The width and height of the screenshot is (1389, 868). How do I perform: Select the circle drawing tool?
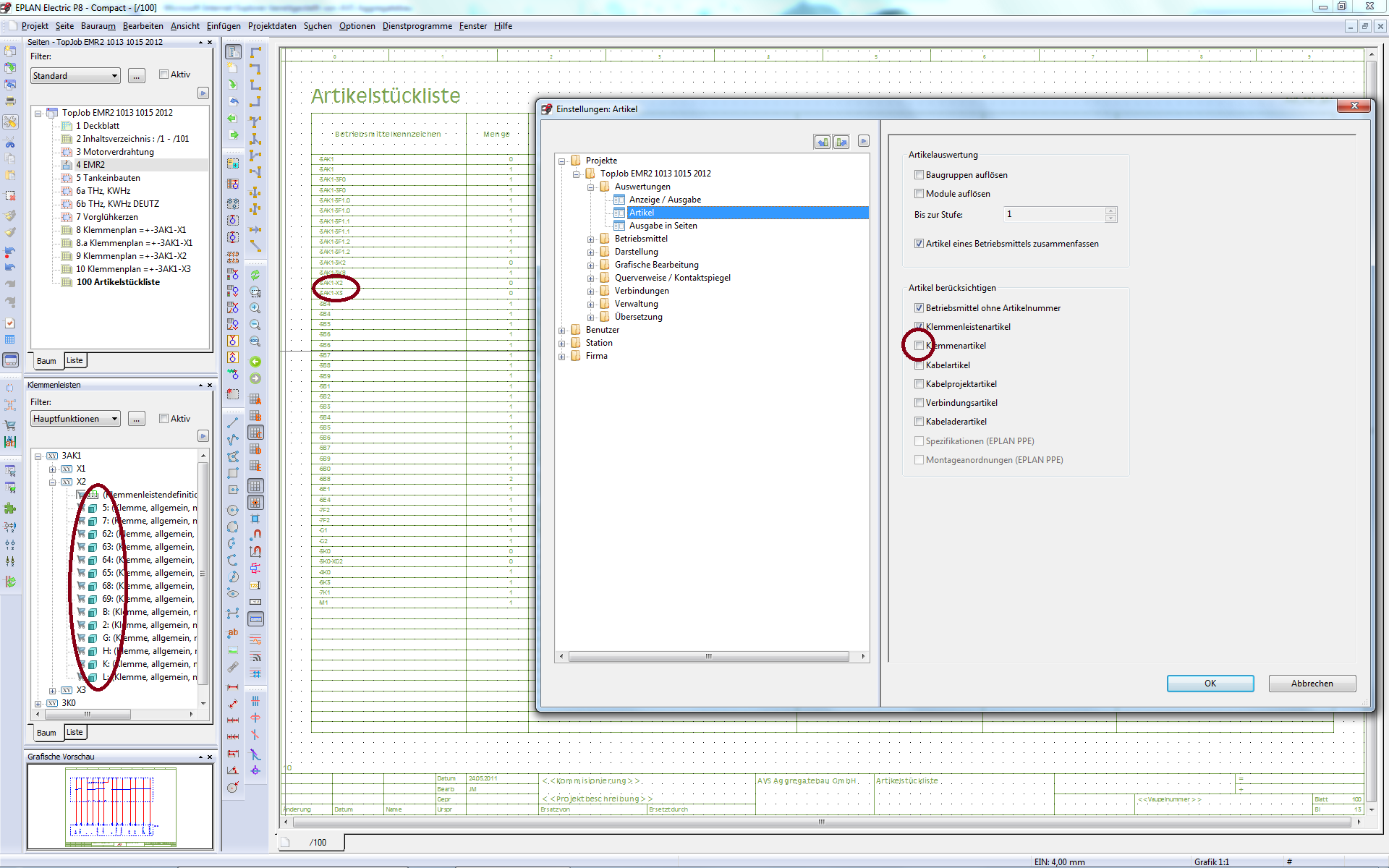click(233, 511)
